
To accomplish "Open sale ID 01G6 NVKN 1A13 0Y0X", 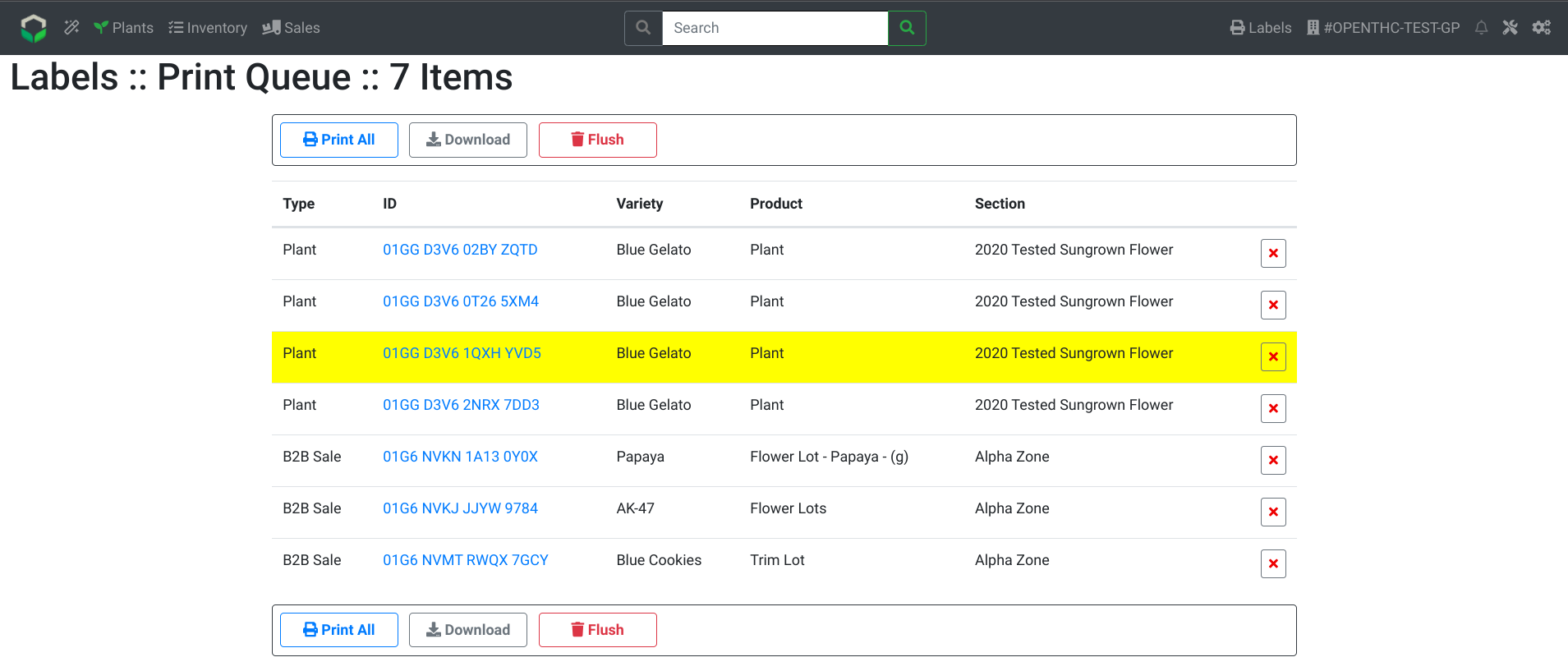I will (460, 457).
